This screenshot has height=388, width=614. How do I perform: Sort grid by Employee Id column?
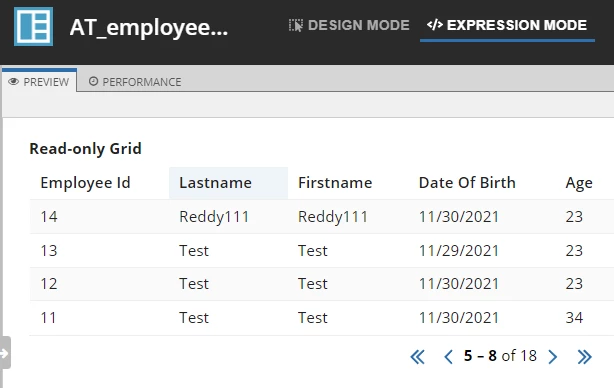85,183
